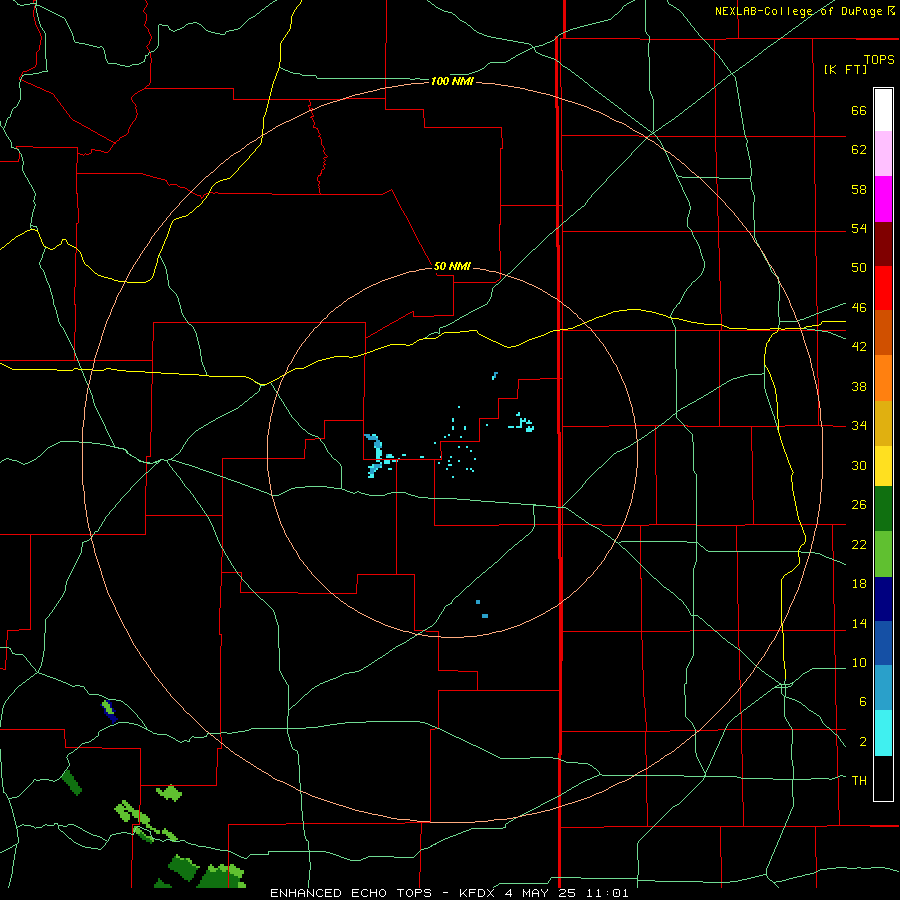Click the legend value 26

859,505
